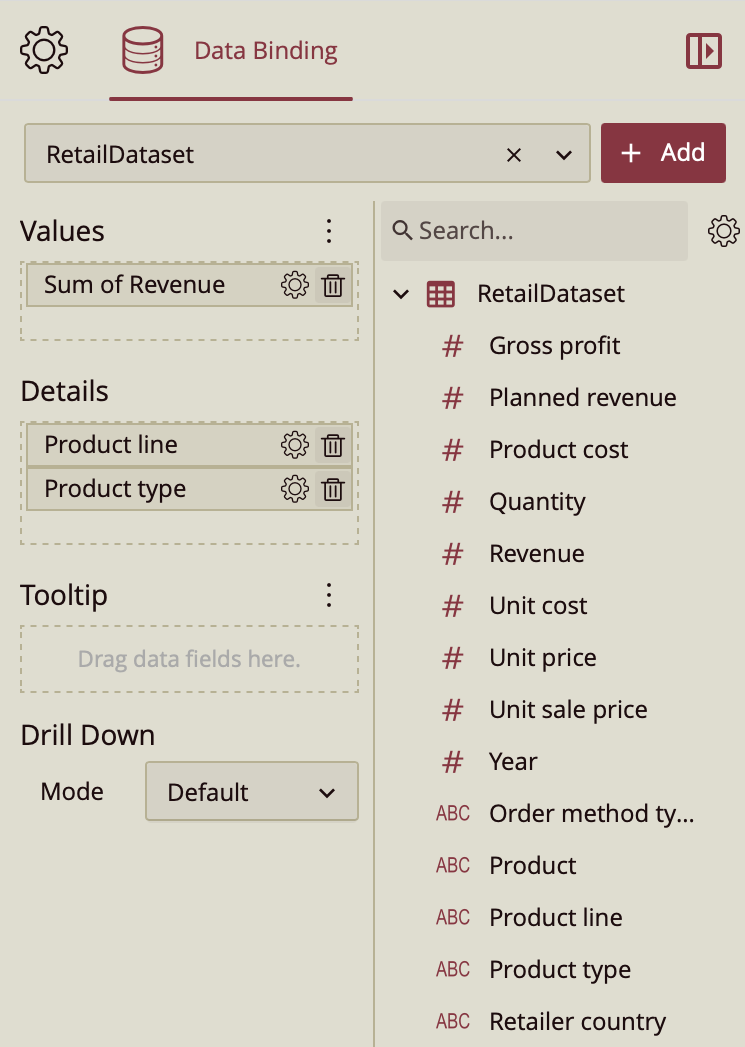The height and width of the screenshot is (1047, 745).
Task: Open the Values section options menu
Action: pos(329,232)
